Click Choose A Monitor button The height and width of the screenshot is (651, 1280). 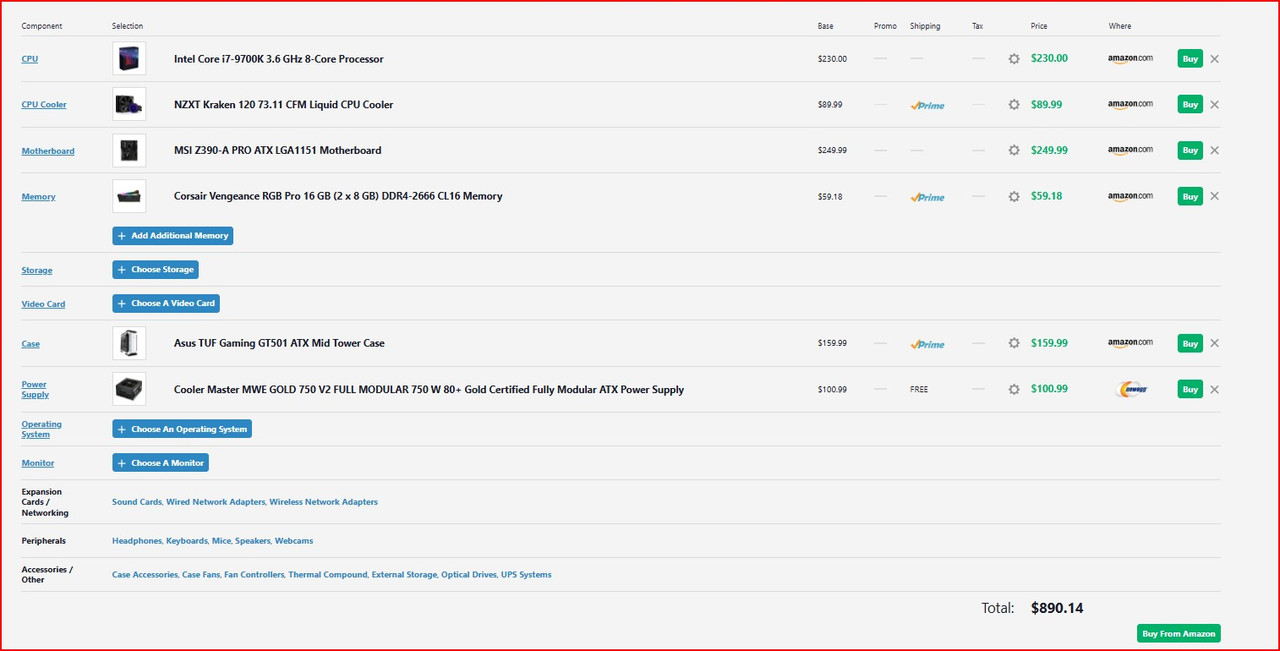pyautogui.click(x=160, y=464)
